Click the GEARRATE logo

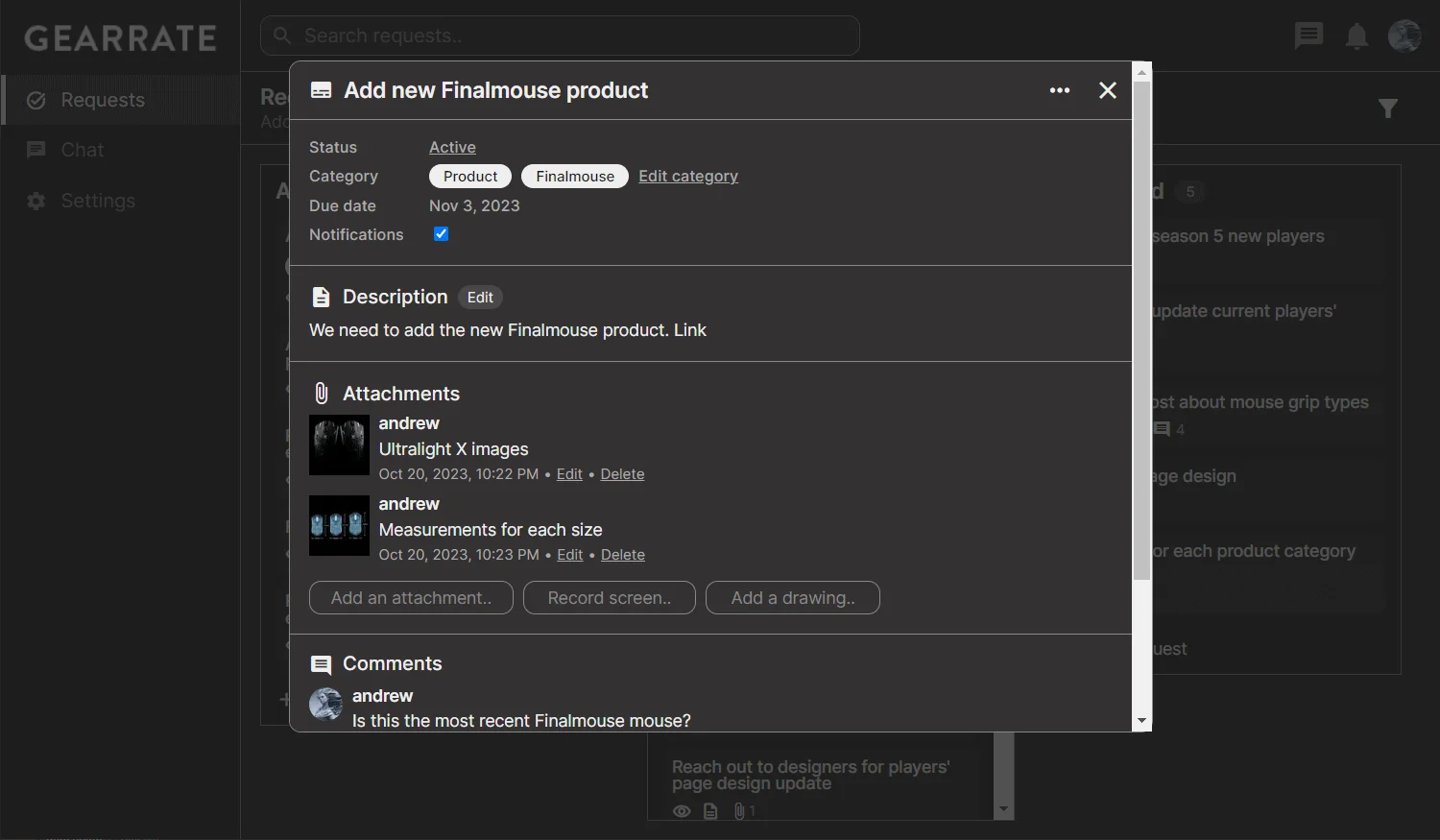[121, 38]
